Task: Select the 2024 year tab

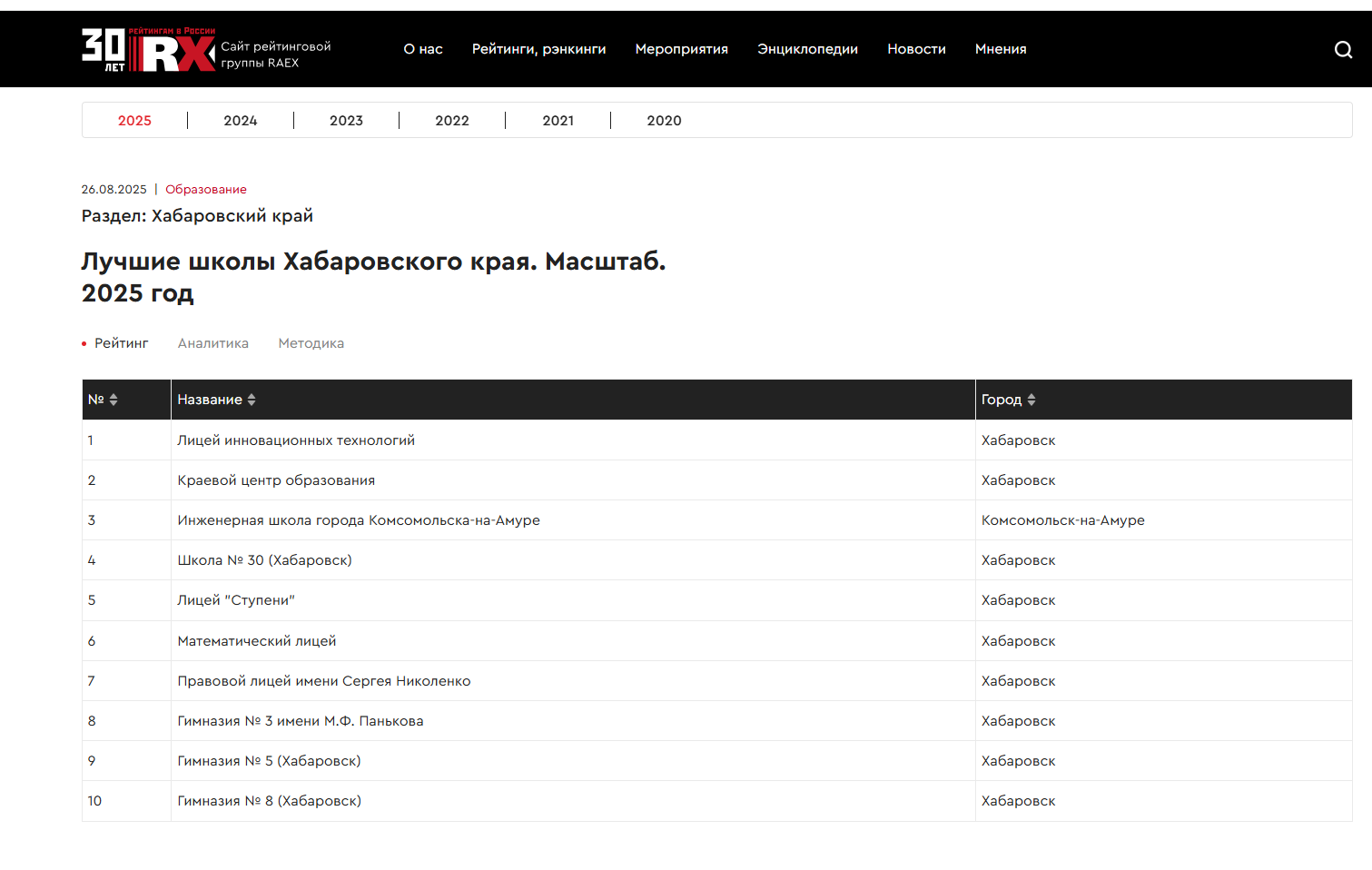Action: pyautogui.click(x=241, y=121)
